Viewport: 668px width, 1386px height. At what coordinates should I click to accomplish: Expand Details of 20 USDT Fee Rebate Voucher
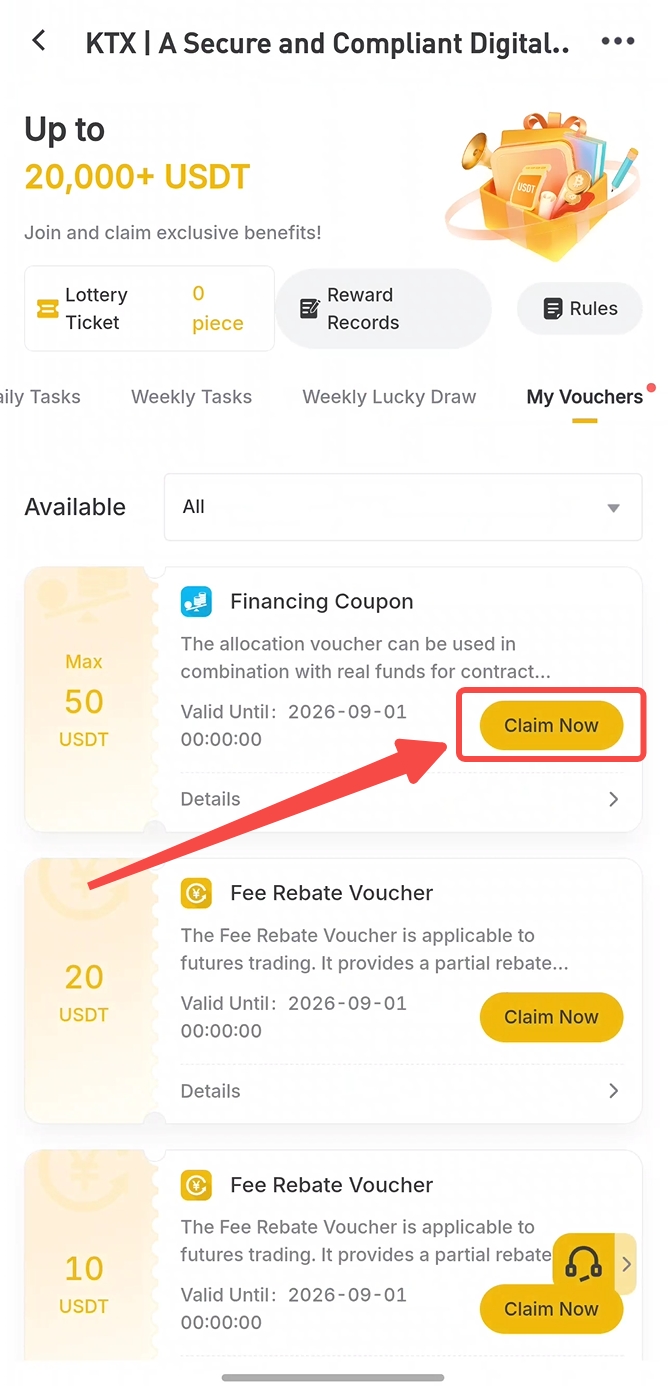tap(401, 1091)
